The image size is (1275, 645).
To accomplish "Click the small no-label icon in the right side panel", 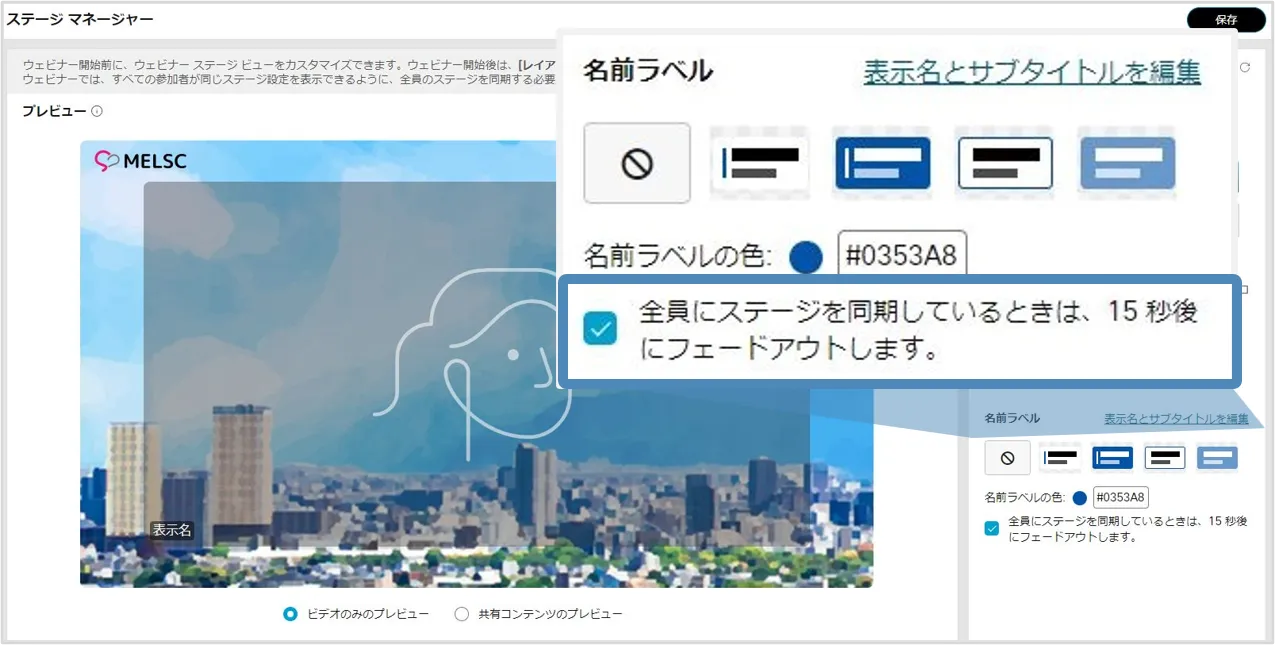I will [x=1007, y=458].
